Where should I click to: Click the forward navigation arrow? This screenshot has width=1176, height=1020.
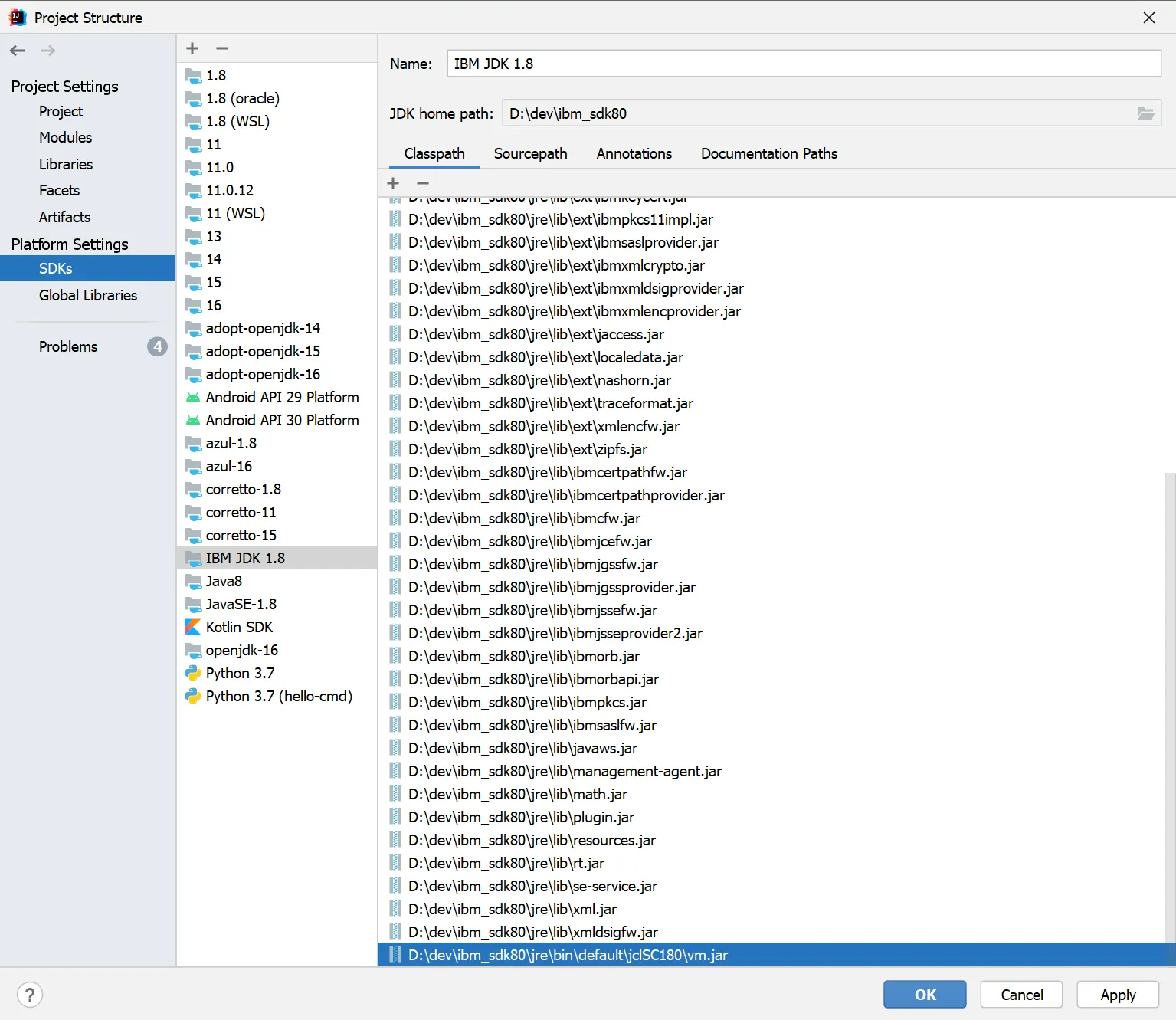tap(47, 51)
